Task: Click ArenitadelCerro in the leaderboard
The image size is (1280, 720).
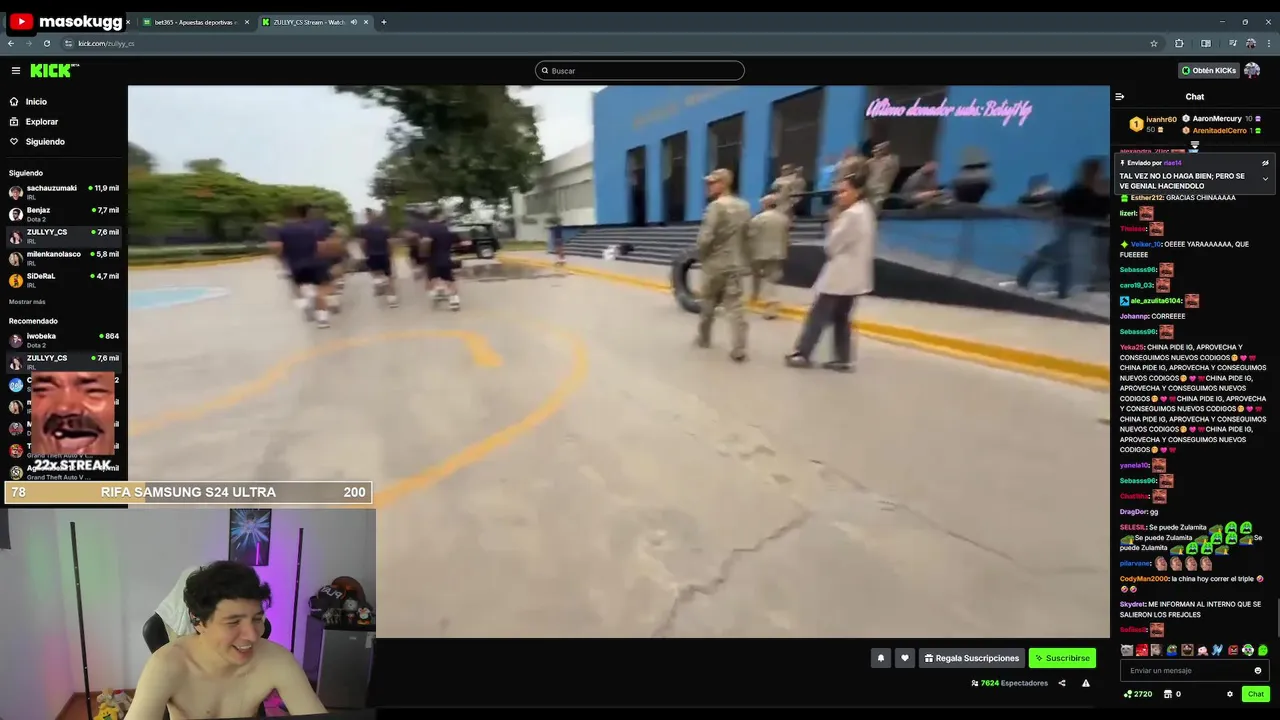Action: [1220, 131]
